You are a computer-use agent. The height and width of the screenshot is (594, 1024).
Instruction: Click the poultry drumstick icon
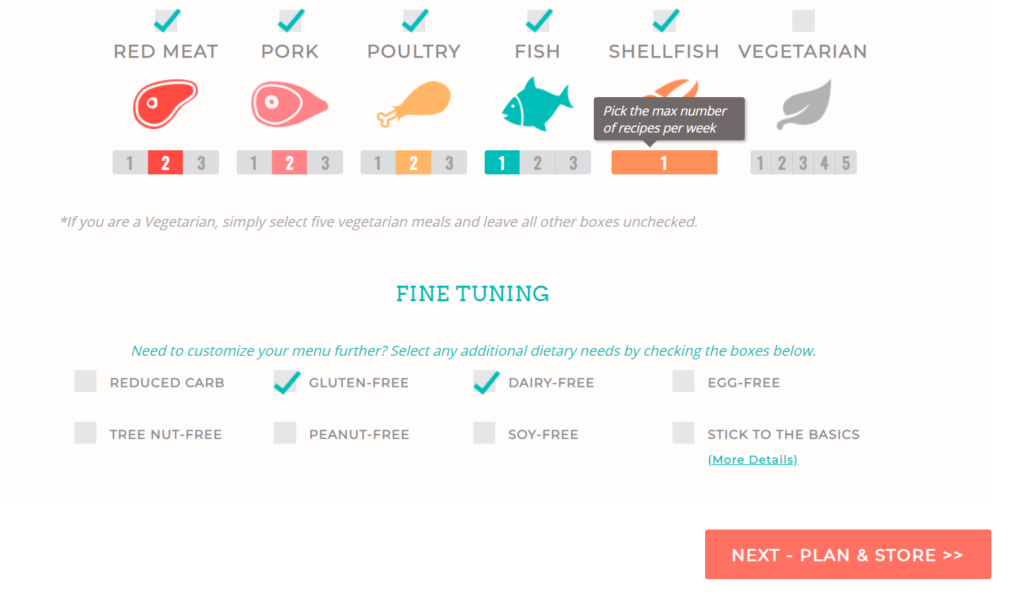pos(413,104)
